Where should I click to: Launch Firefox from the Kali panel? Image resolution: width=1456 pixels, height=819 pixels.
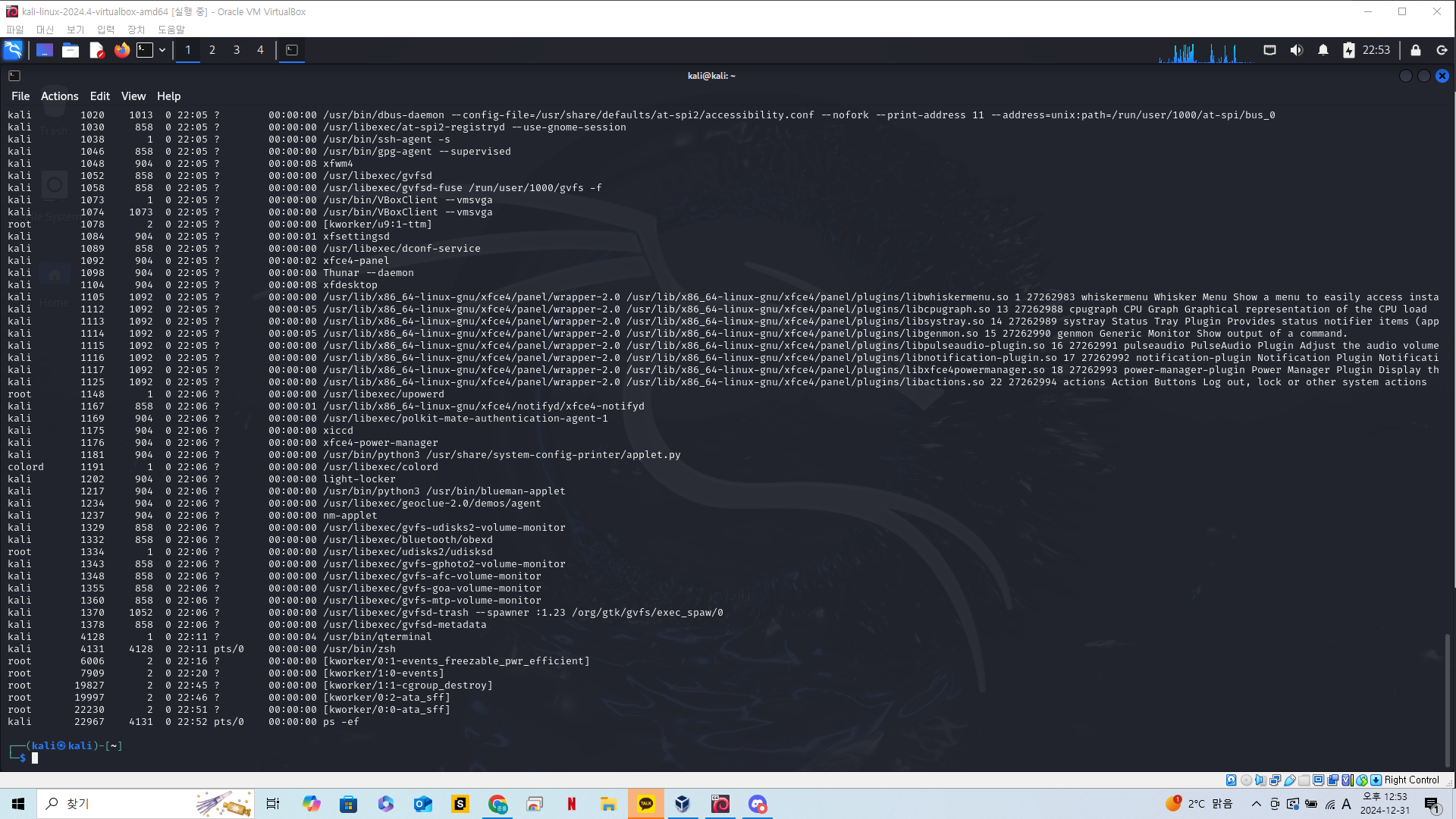(121, 50)
